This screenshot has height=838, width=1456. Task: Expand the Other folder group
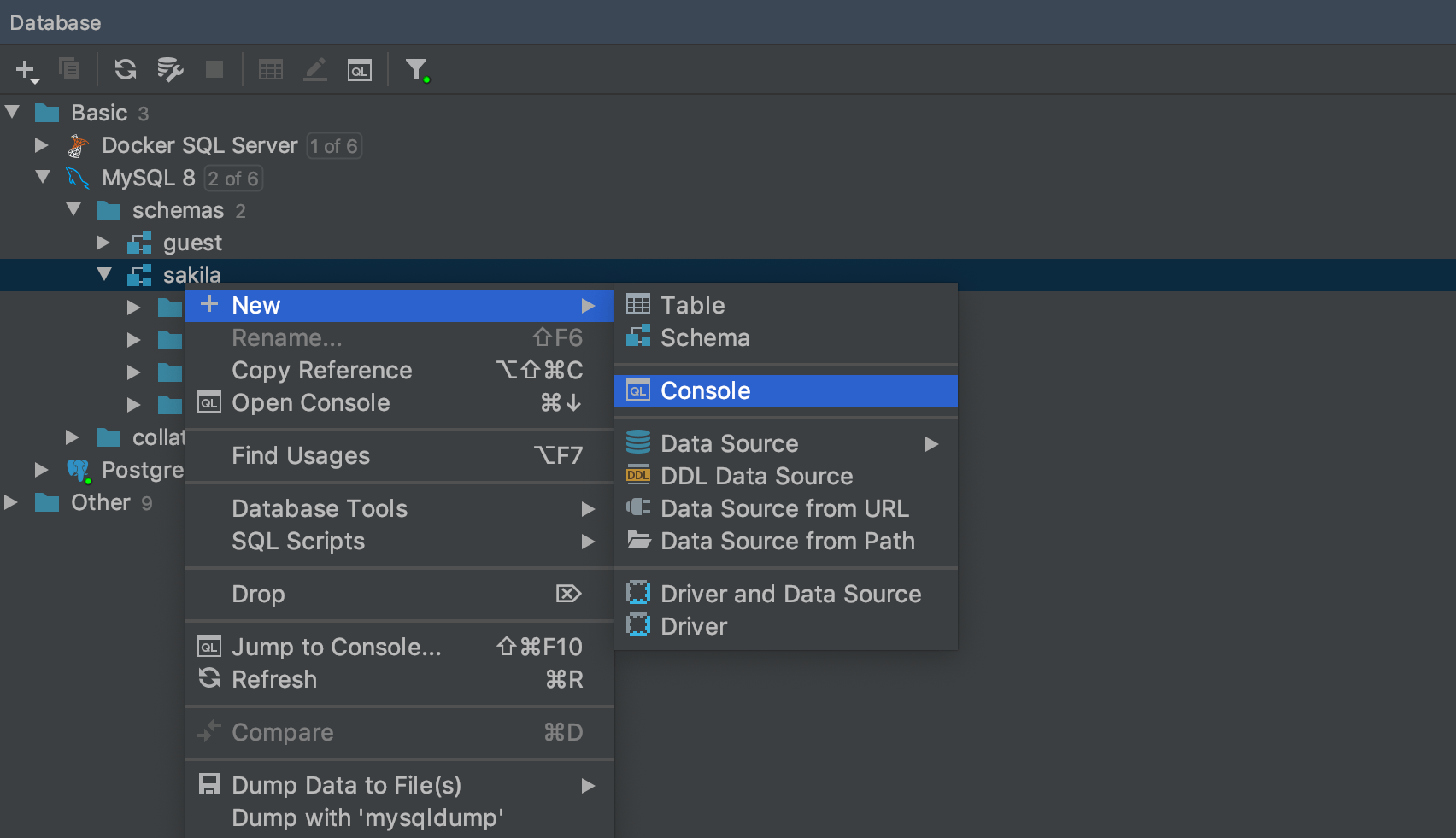[11, 502]
